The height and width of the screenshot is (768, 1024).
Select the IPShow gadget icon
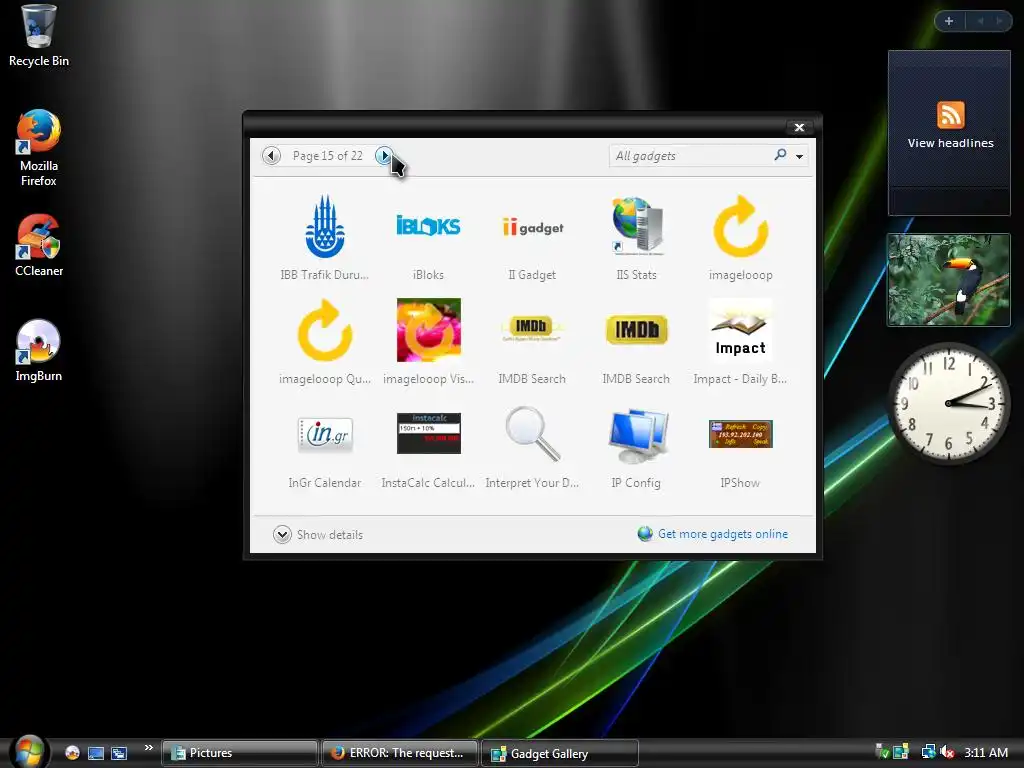click(x=741, y=434)
